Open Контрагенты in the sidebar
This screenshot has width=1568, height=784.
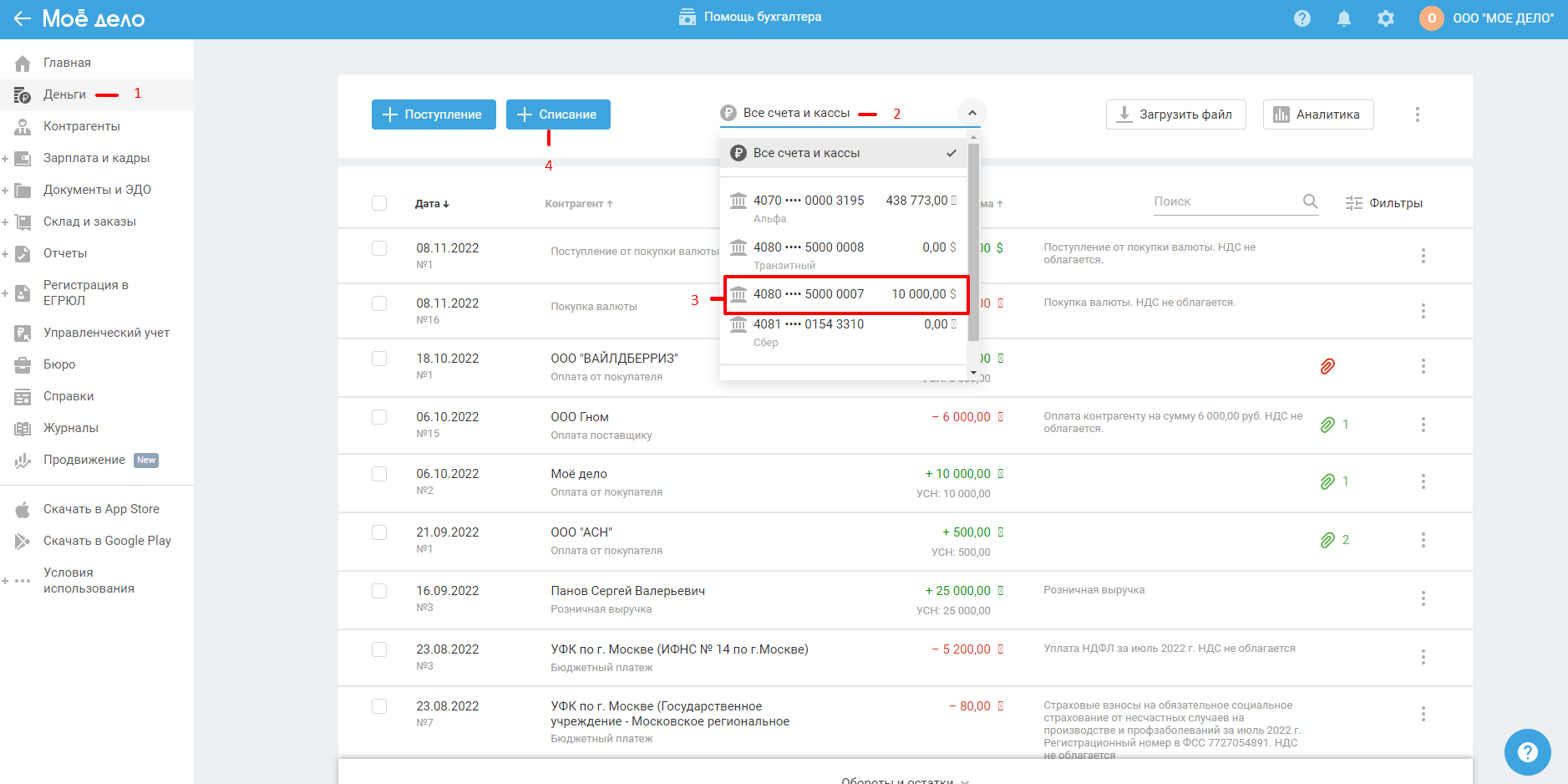81,126
